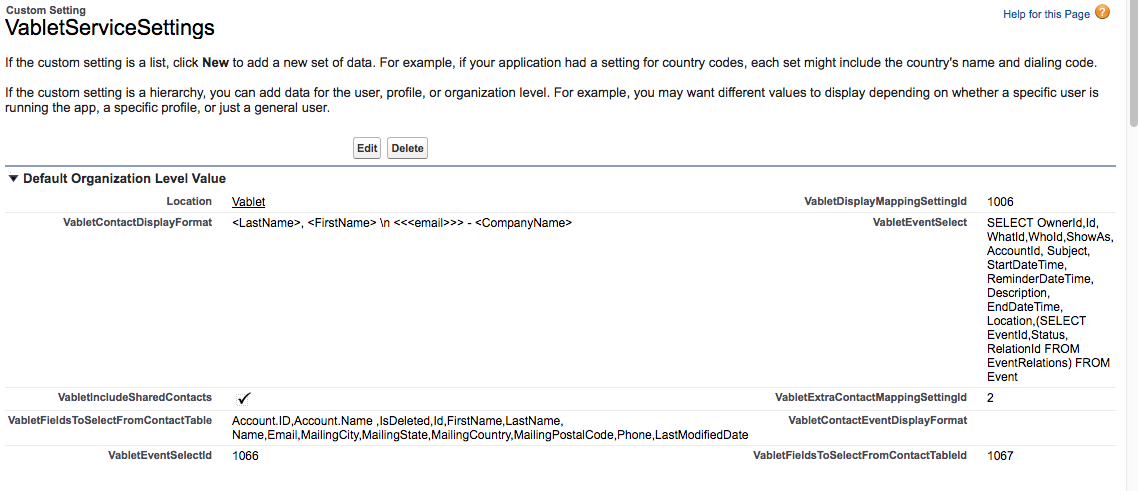The height and width of the screenshot is (491, 1138).
Task: Click the orange help question mark icon
Action: (x=1102, y=12)
